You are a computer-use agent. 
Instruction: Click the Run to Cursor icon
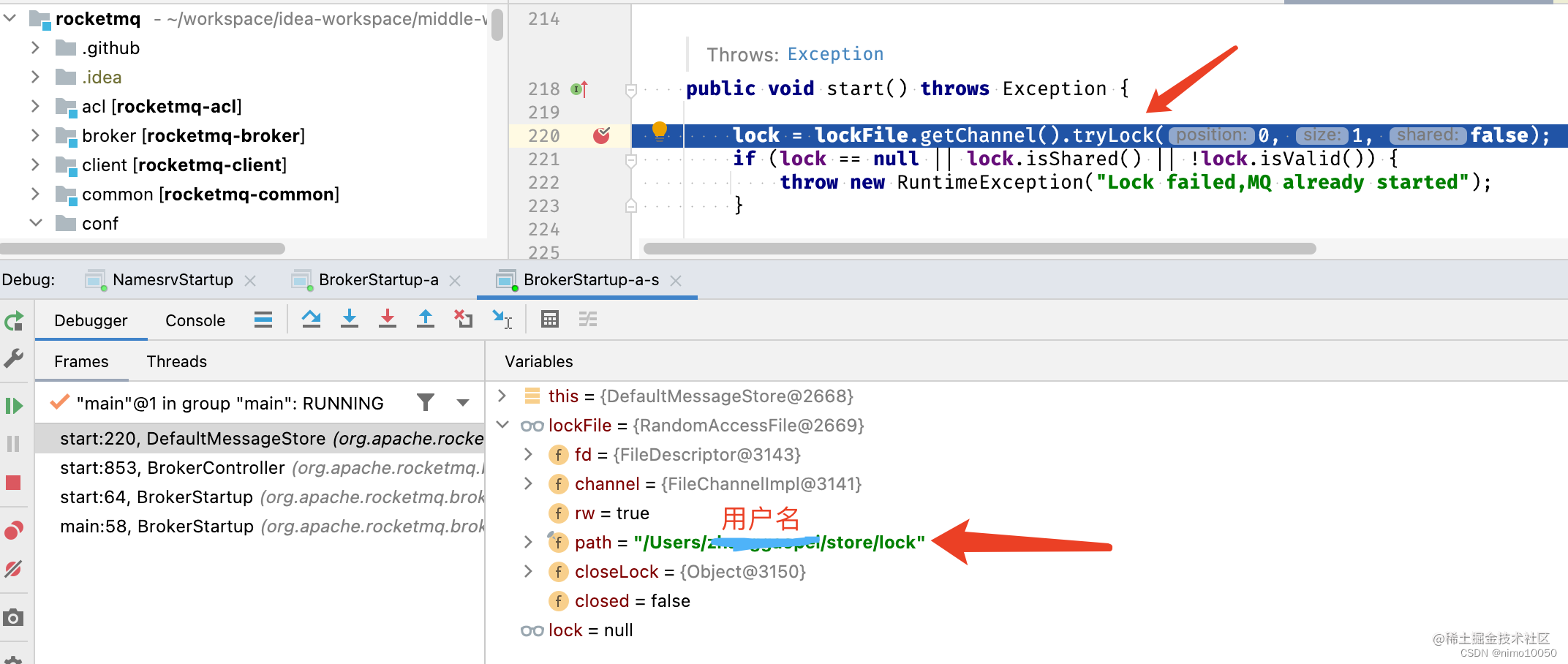click(x=502, y=320)
